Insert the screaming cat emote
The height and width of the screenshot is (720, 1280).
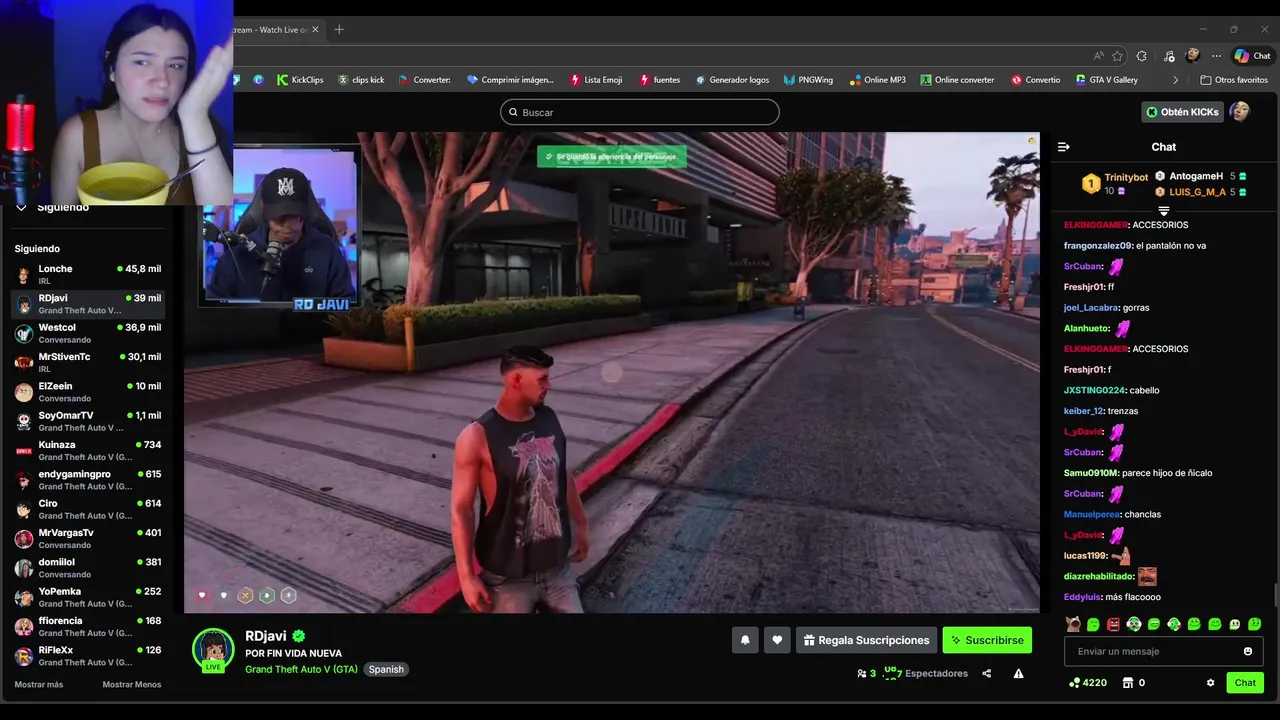[x=1073, y=624]
